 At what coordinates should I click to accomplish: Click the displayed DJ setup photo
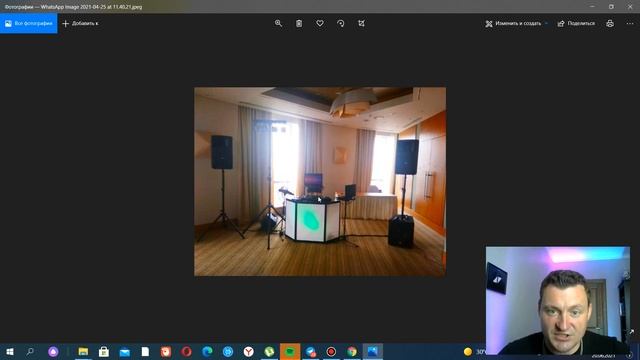click(320, 182)
